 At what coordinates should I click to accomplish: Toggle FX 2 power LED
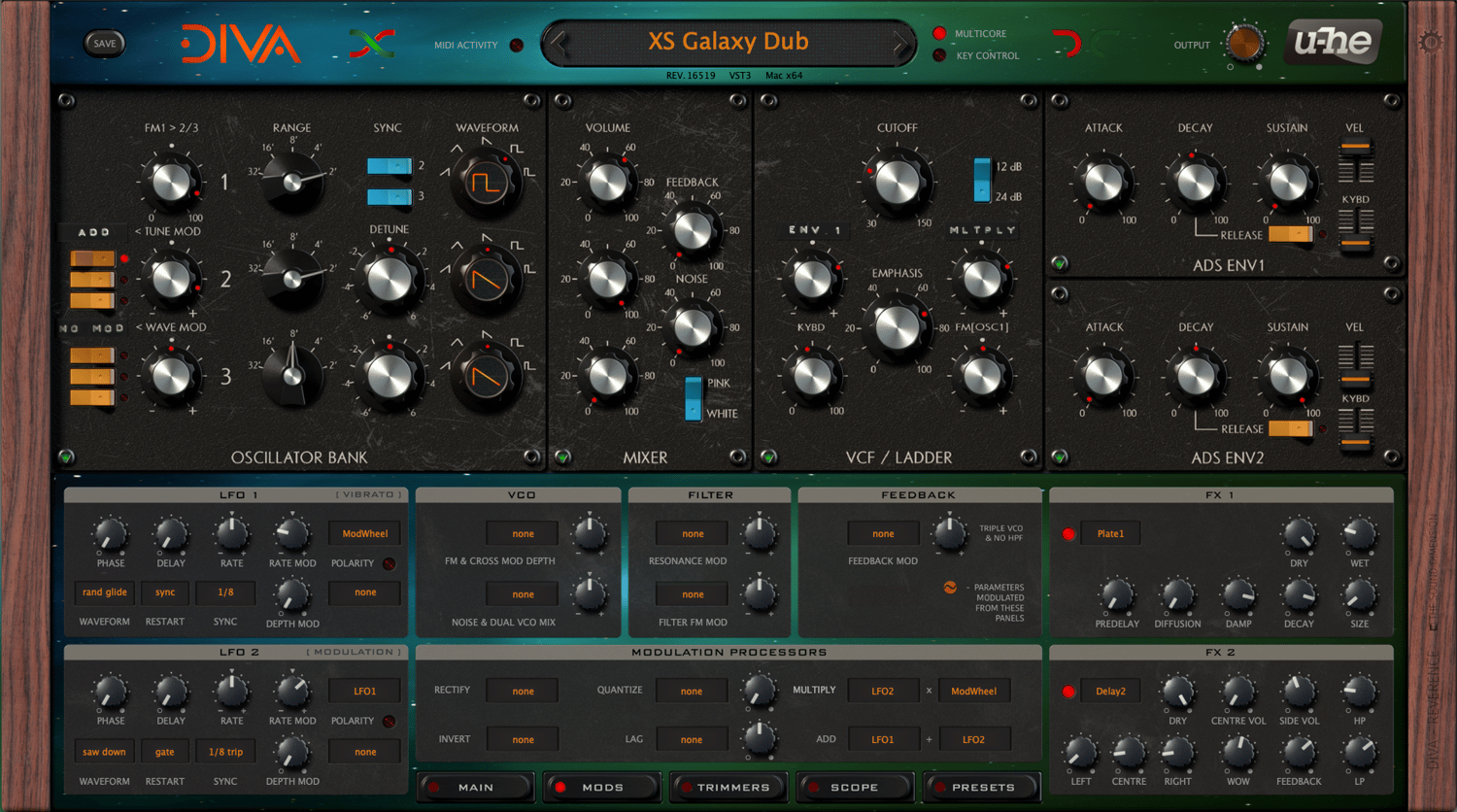click(x=1068, y=692)
